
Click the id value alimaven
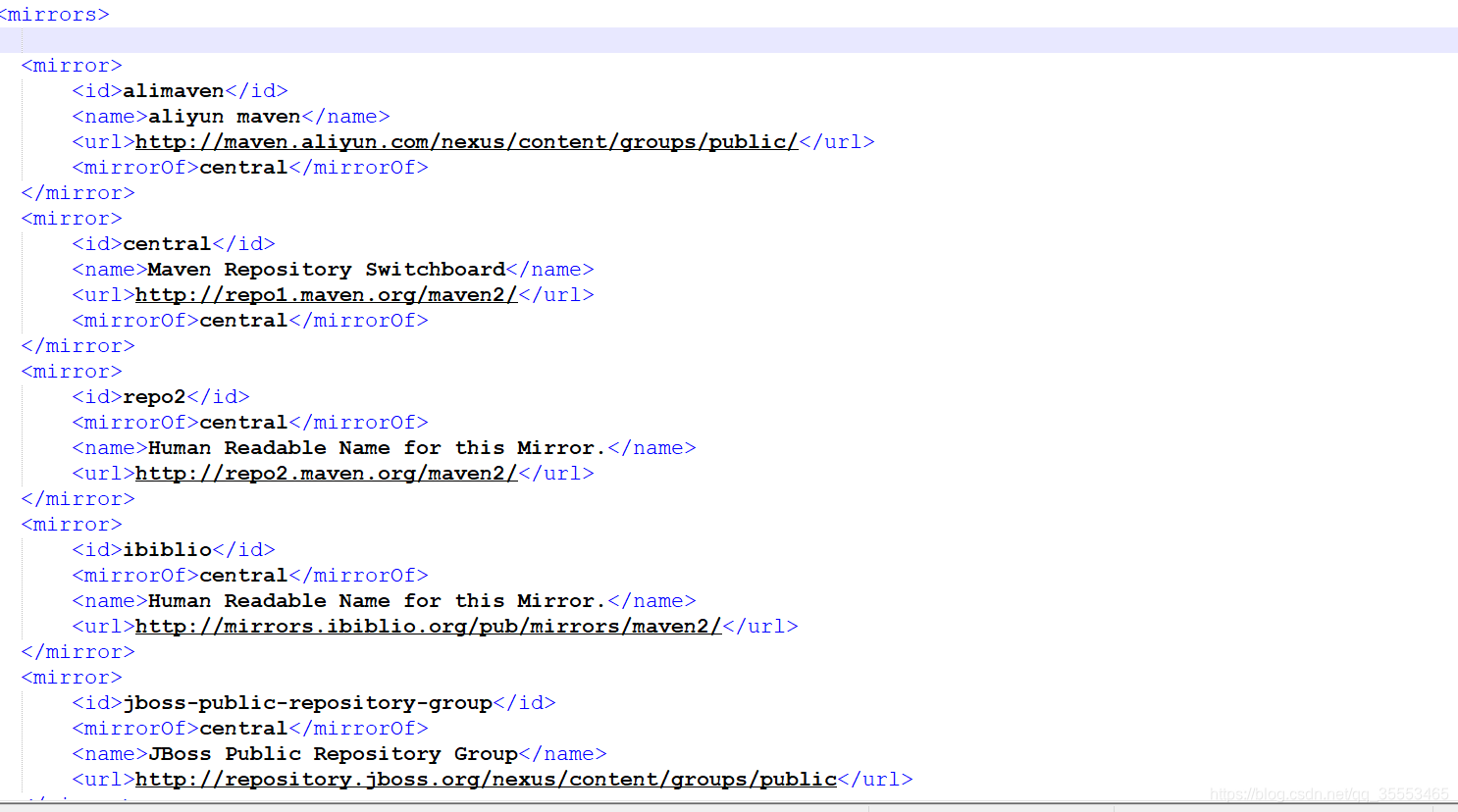tap(174, 91)
